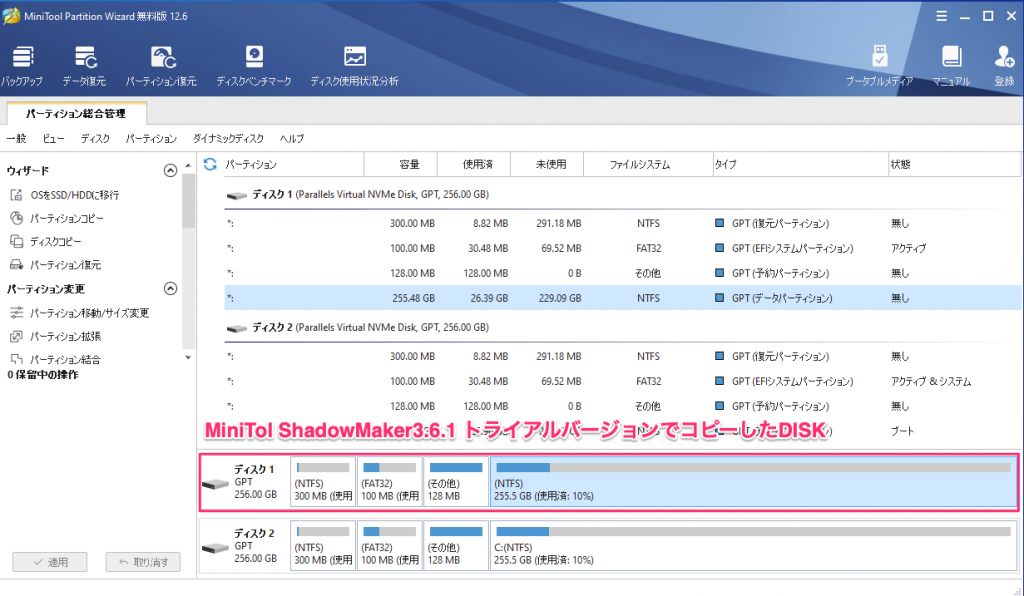
Task: Select Disk 1 300 MB NTFS block in map
Action: point(323,482)
